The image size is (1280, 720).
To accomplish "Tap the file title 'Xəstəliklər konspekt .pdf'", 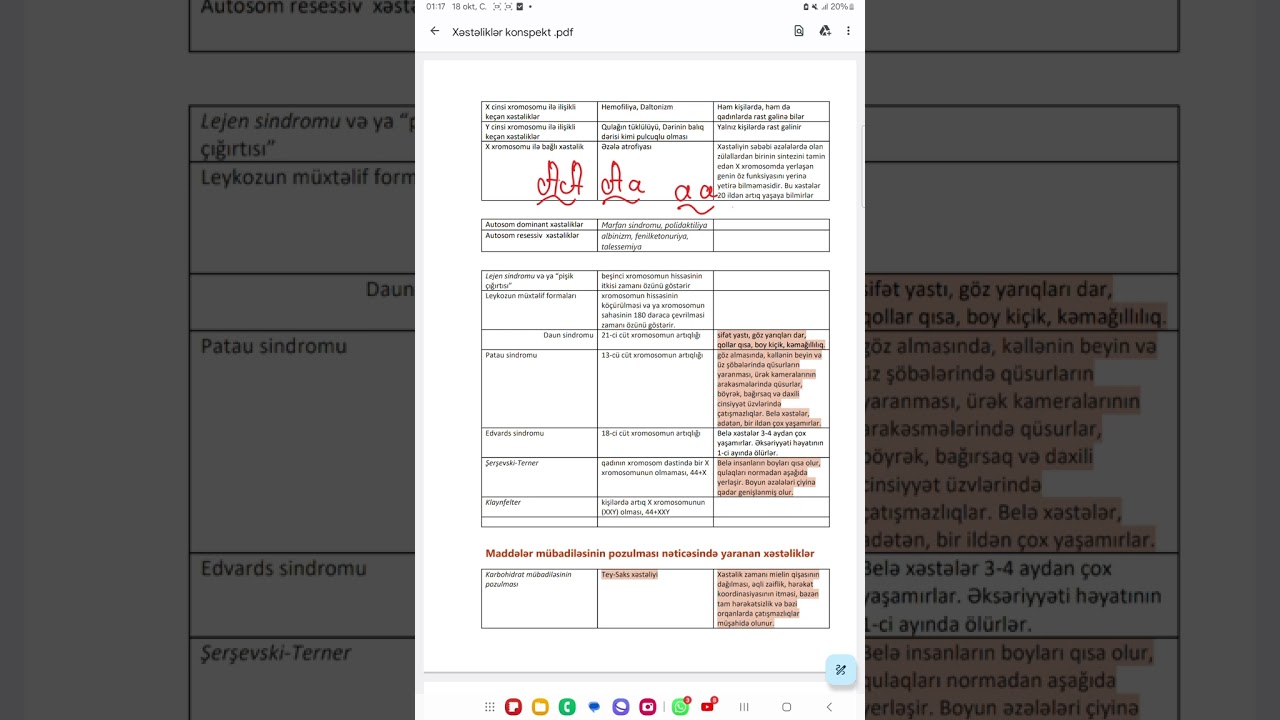I will click(512, 32).
